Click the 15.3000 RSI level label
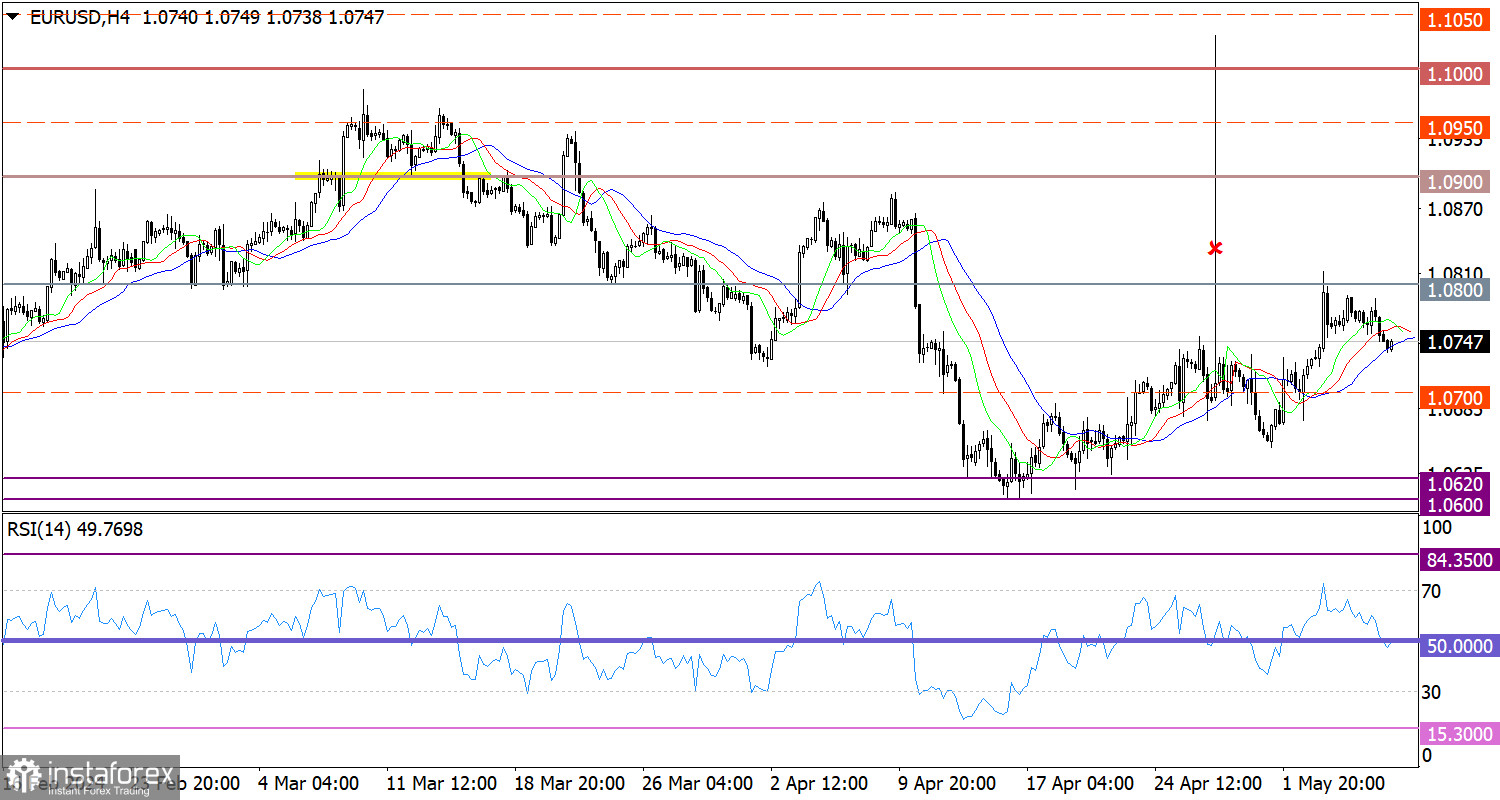The width and height of the screenshot is (1500, 800). [1459, 734]
